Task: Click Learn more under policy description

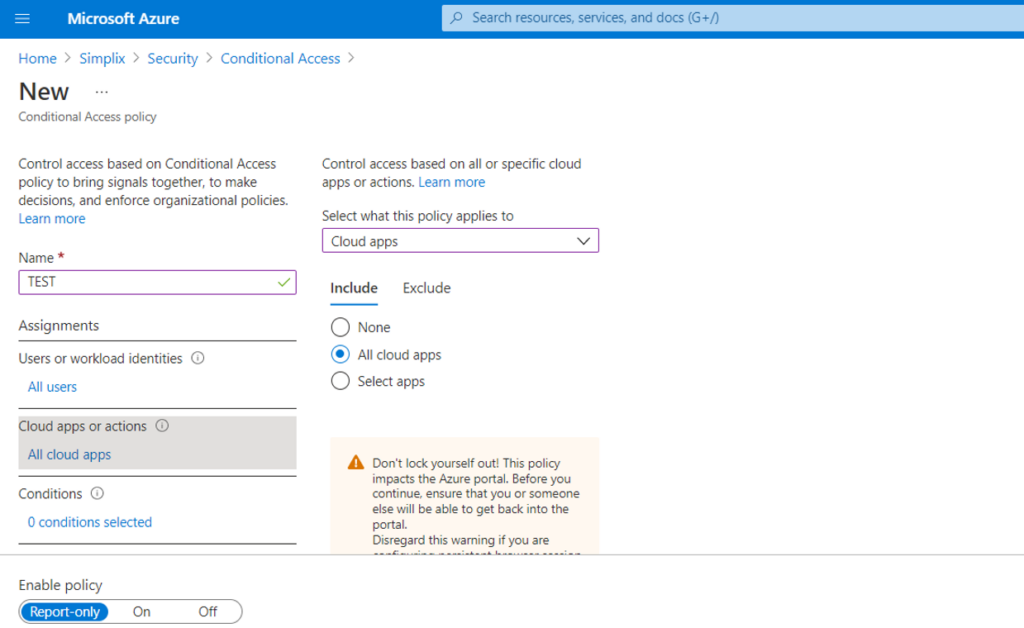Action: tap(52, 219)
